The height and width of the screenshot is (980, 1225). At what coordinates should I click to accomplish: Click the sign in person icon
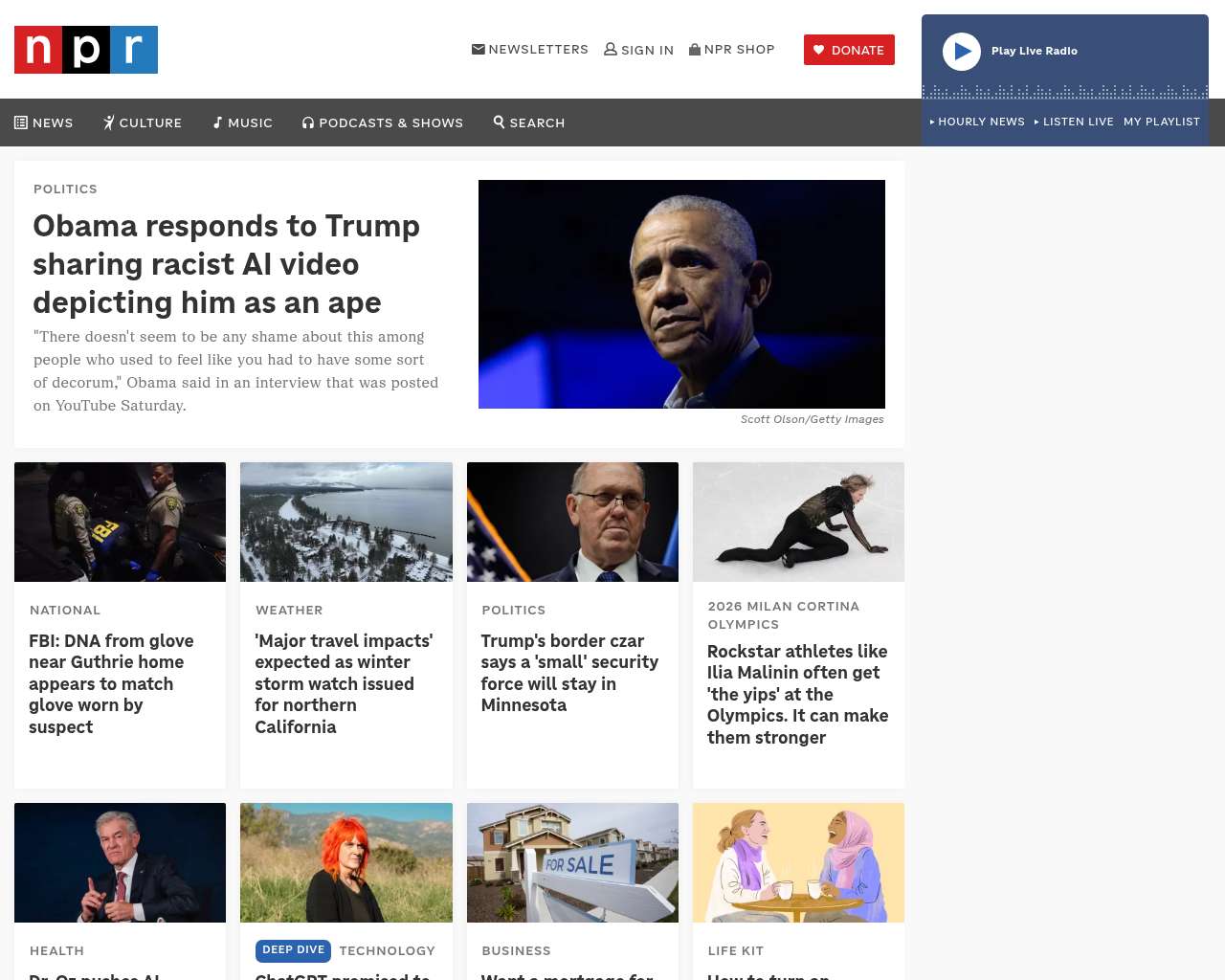(611, 49)
